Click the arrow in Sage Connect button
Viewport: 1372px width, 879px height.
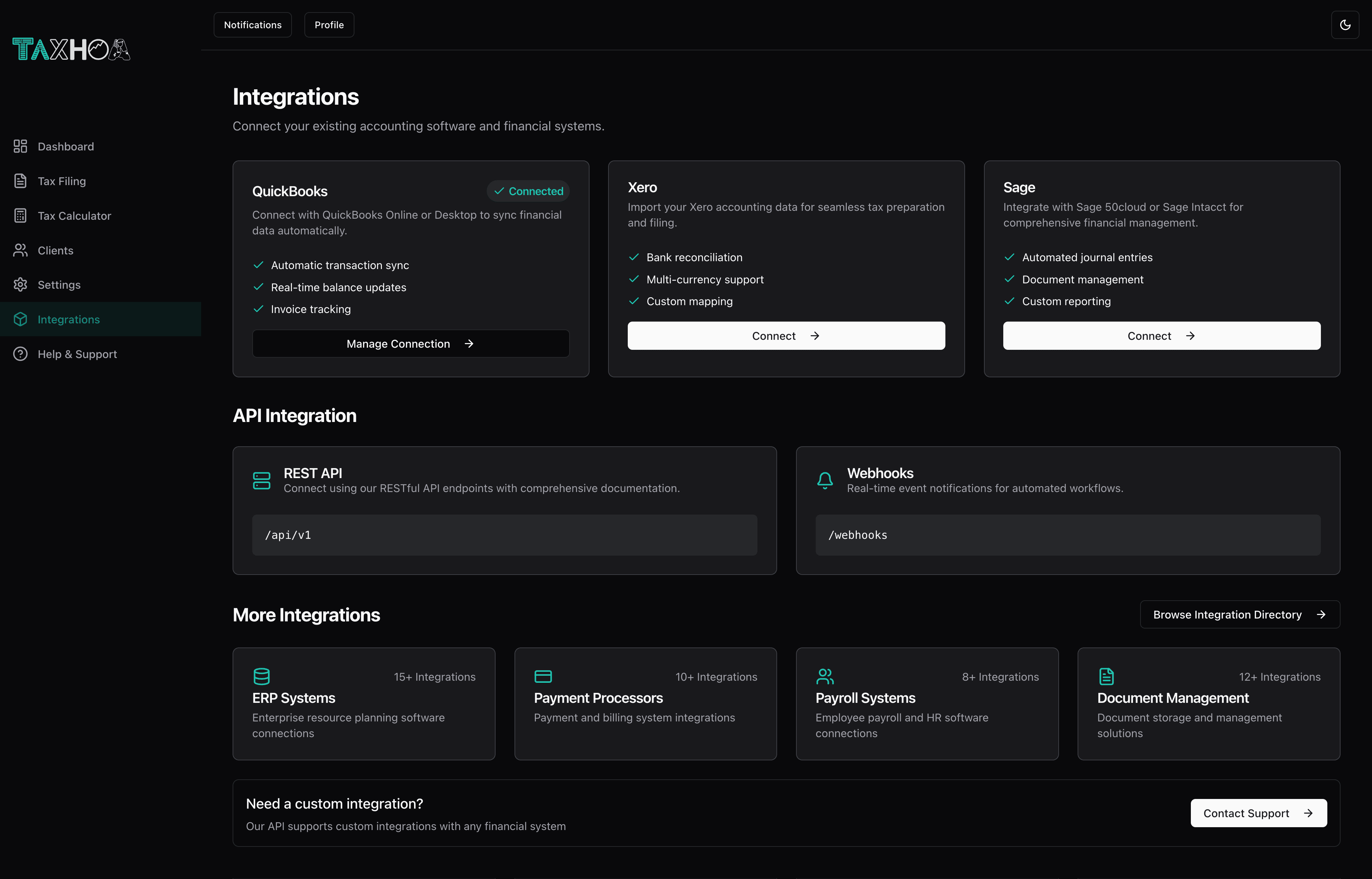click(1190, 336)
